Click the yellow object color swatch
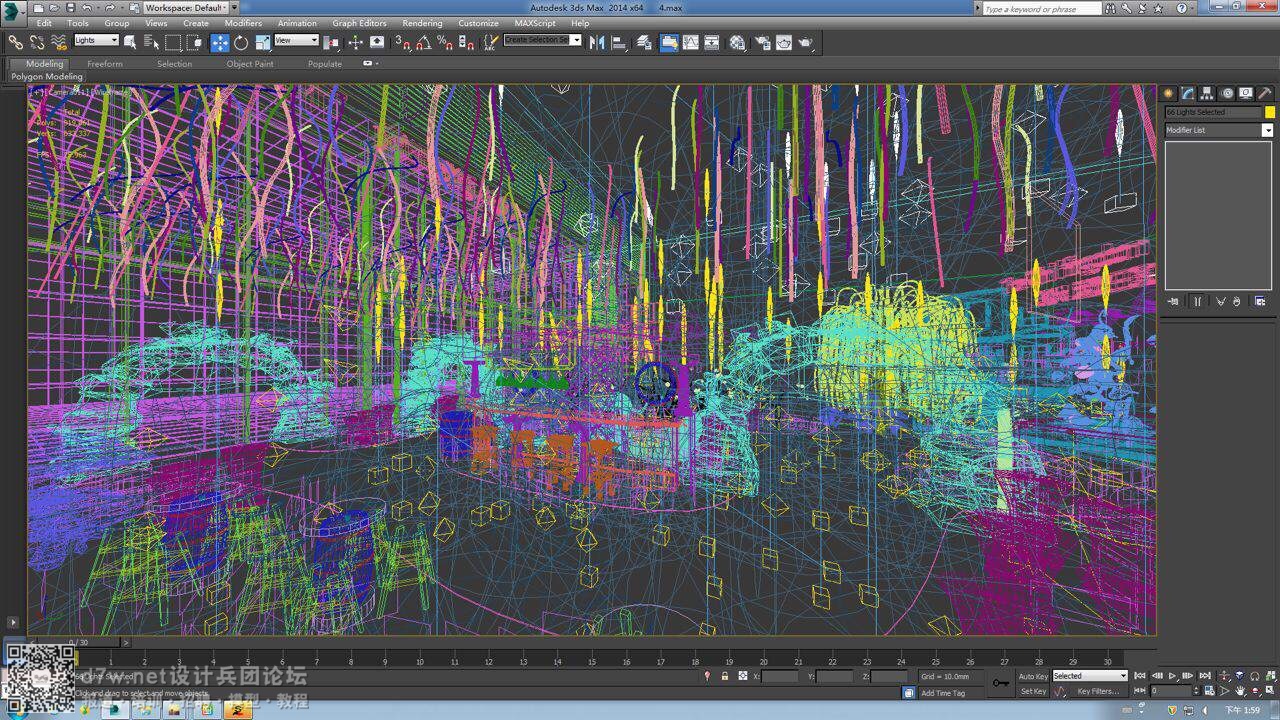The width and height of the screenshot is (1280, 720). pyautogui.click(x=1270, y=112)
